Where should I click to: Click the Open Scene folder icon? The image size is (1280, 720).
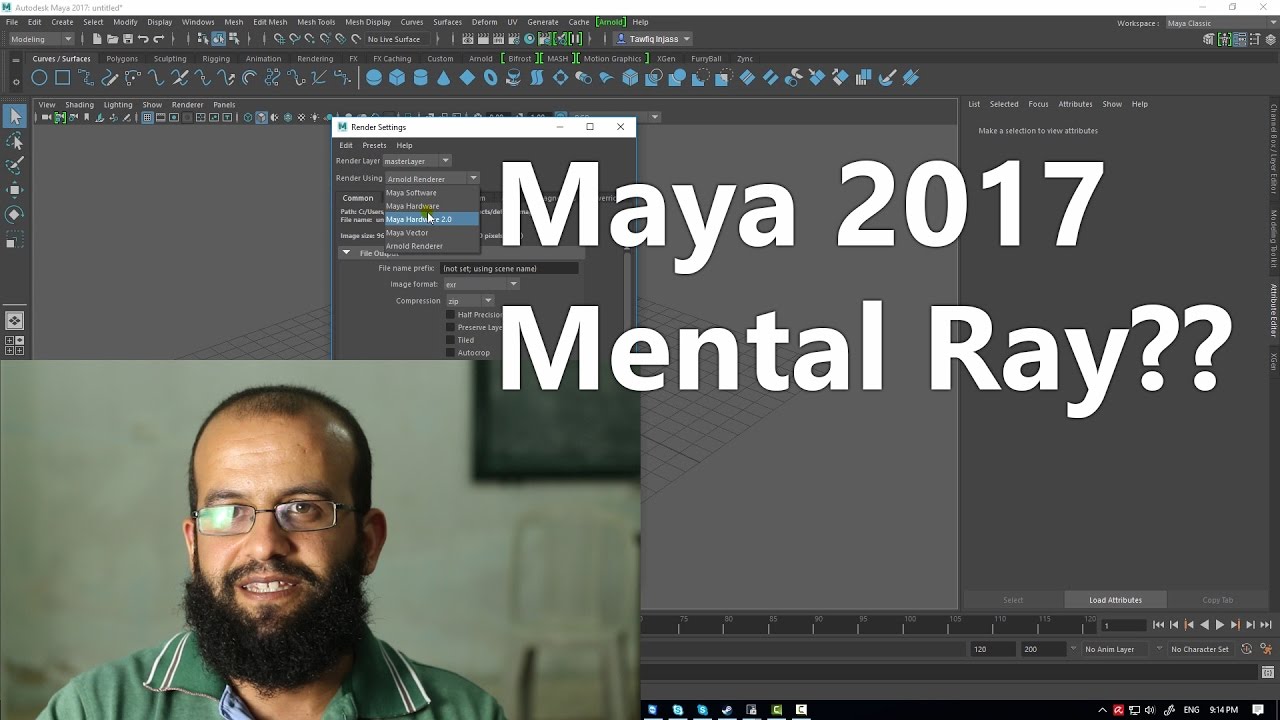112,39
